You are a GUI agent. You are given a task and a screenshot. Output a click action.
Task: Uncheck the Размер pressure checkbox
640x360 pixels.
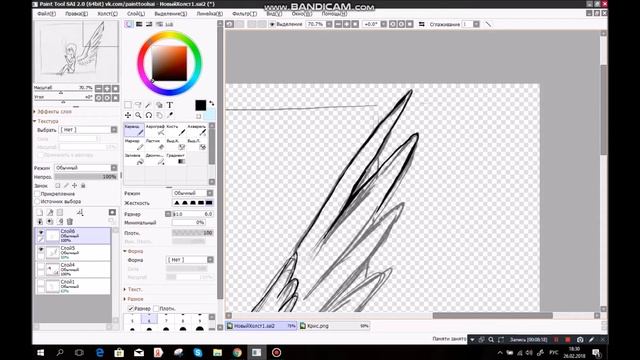pos(131,309)
